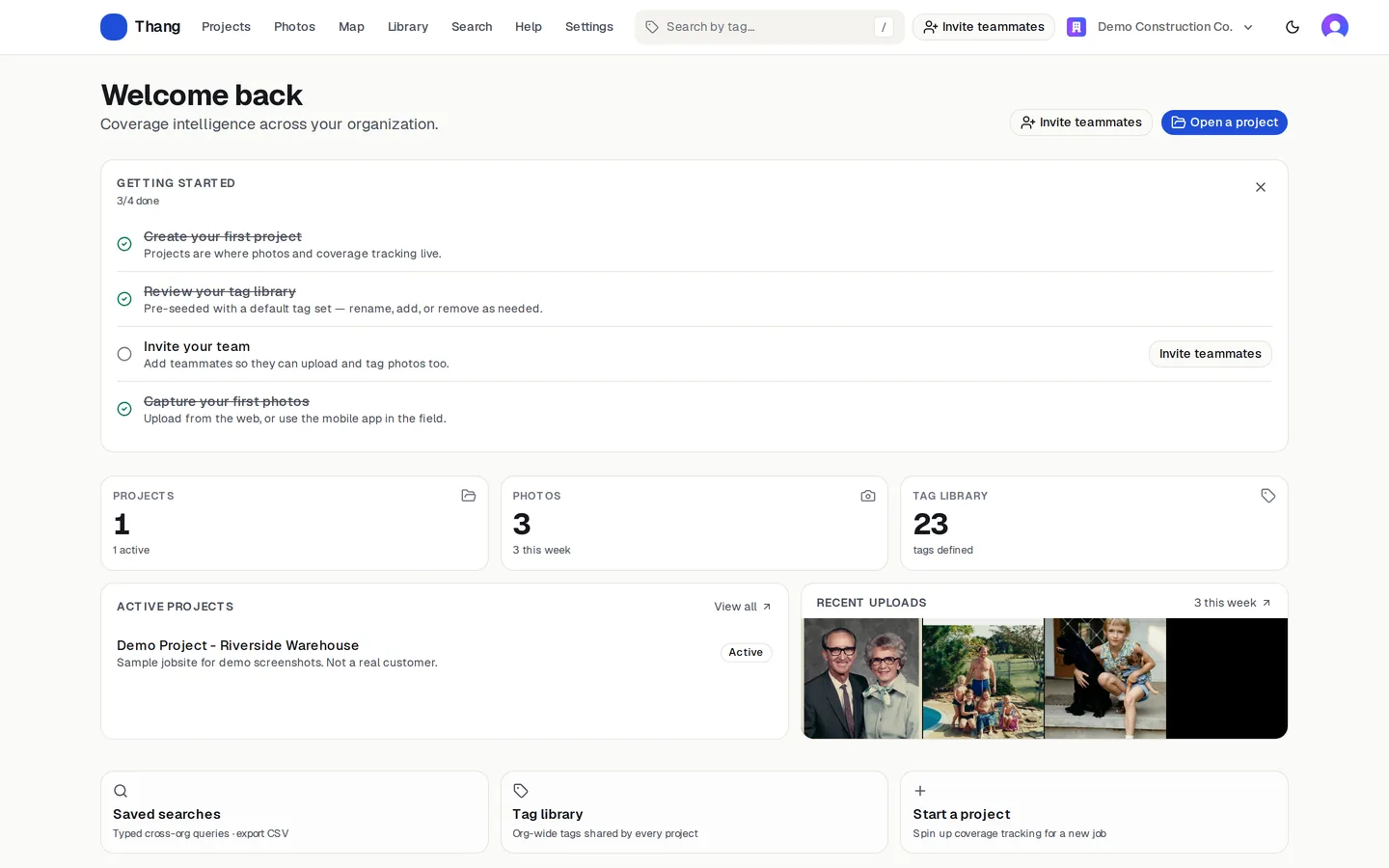Open the Demo Project - Riverside Warehouse row
The width and height of the screenshot is (1389, 868).
[x=444, y=653]
